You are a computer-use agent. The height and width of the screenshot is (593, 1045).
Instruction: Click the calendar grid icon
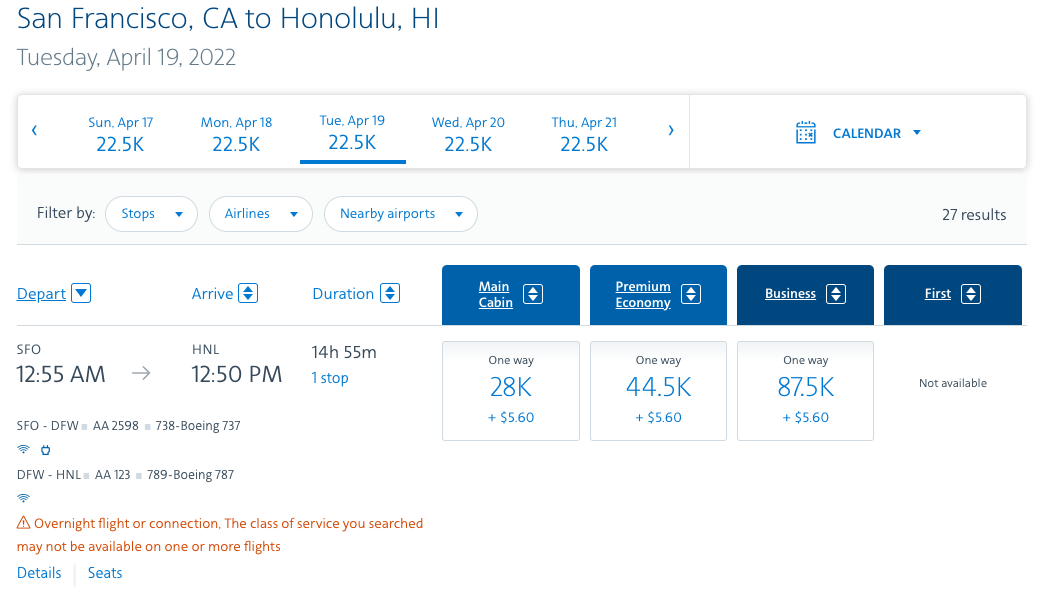click(806, 133)
